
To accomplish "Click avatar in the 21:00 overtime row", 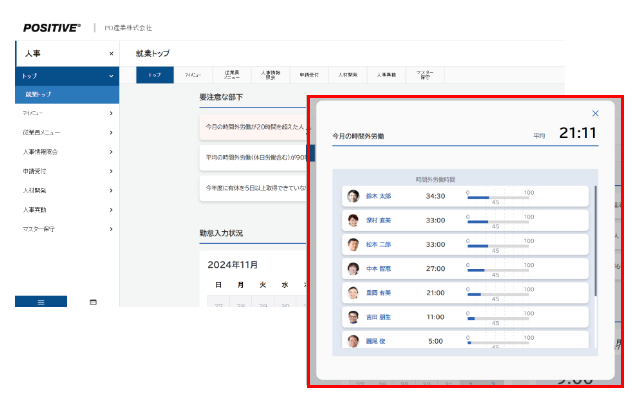I will pyautogui.click(x=353, y=293).
